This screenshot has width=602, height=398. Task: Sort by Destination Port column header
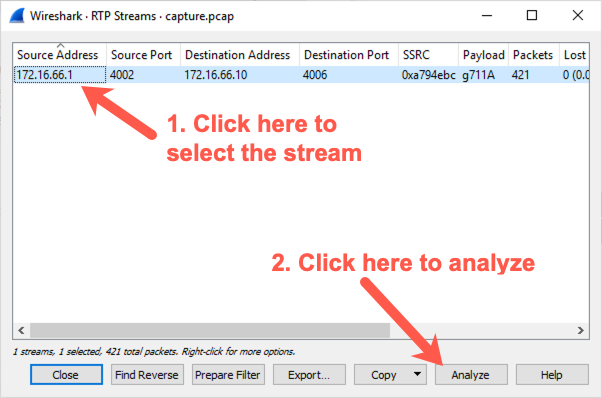[349, 55]
